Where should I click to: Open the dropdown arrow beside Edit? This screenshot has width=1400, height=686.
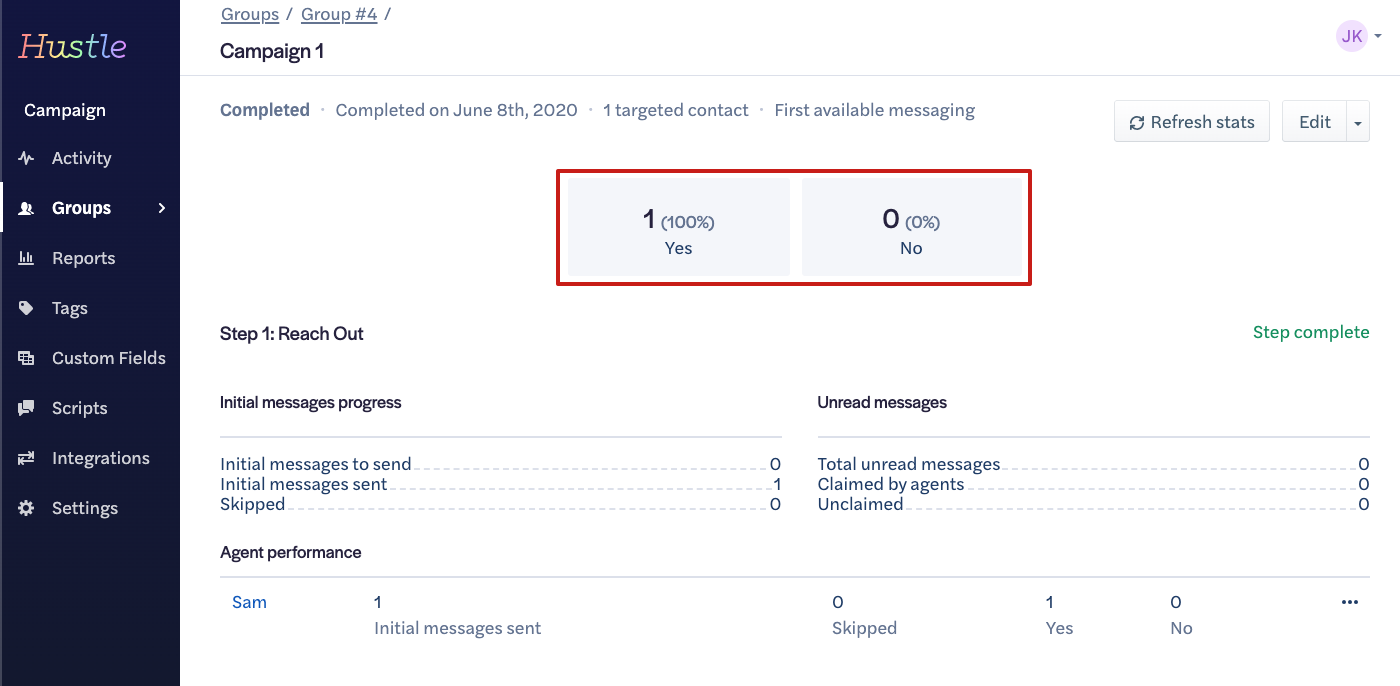pos(1358,123)
